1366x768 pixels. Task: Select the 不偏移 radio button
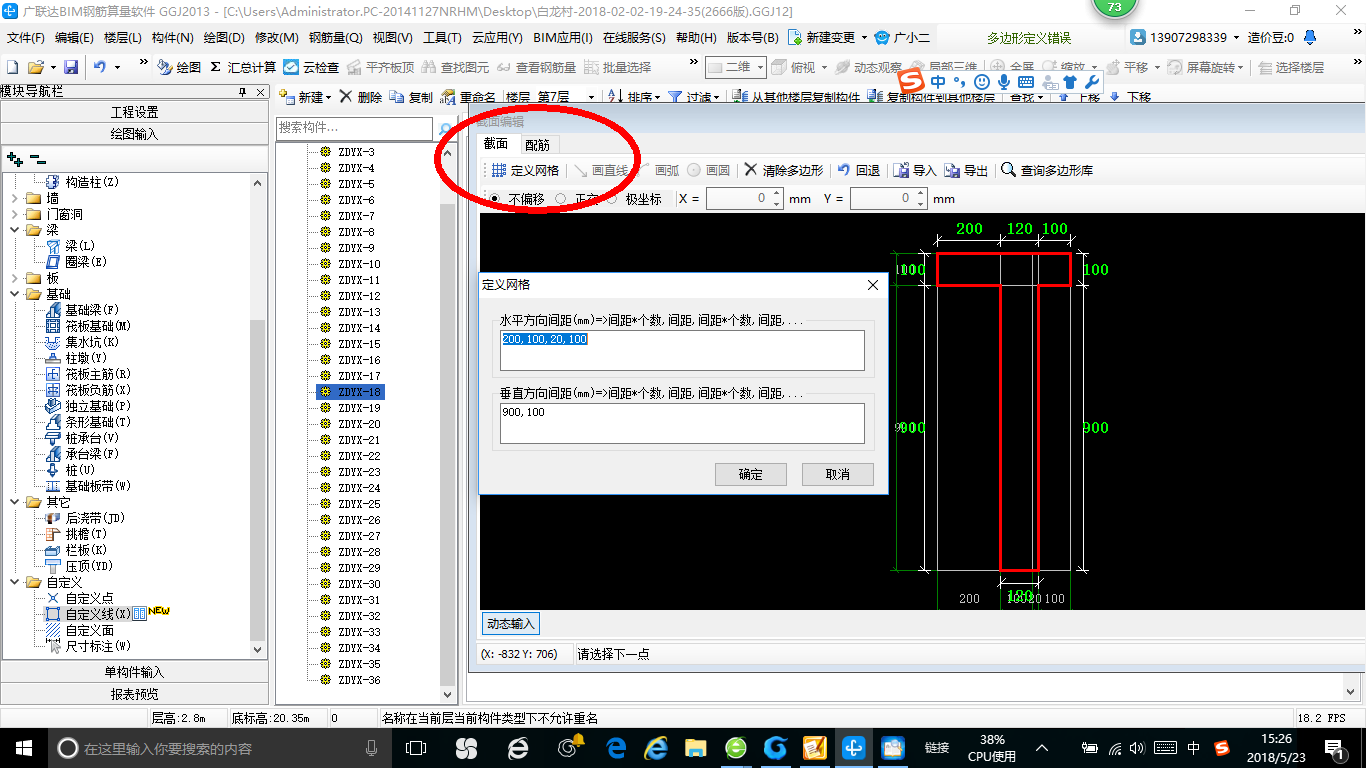point(495,199)
